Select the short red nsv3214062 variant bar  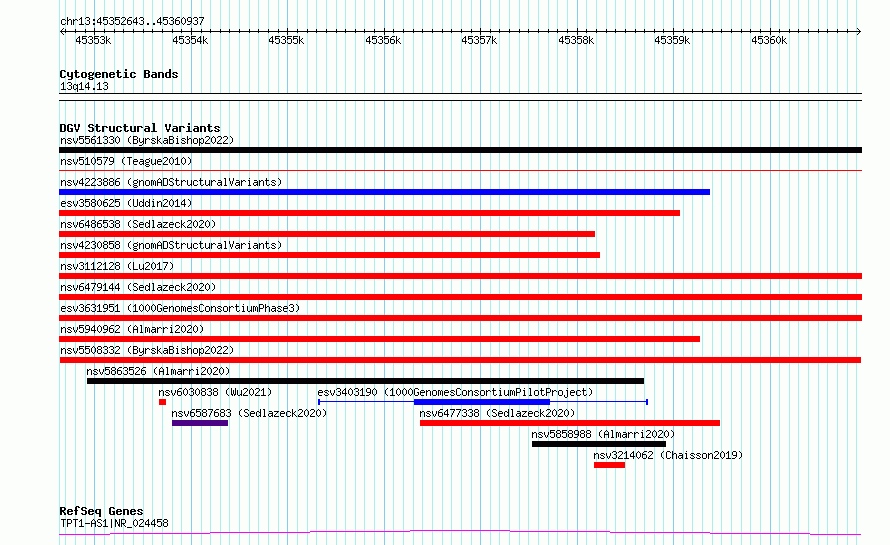tap(610, 465)
